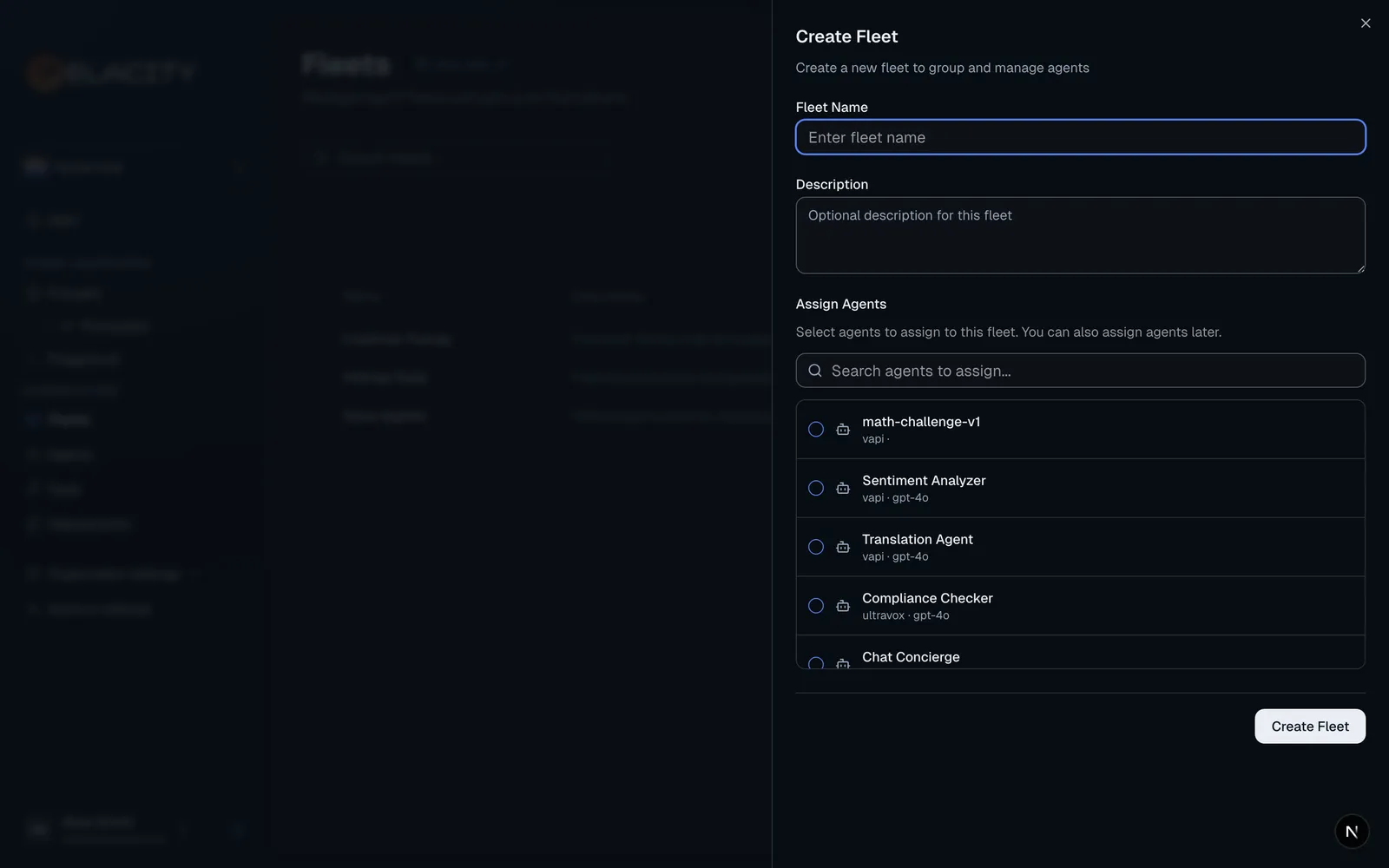
Task: Click the Description resize handle corner
Action: click(x=1360, y=268)
